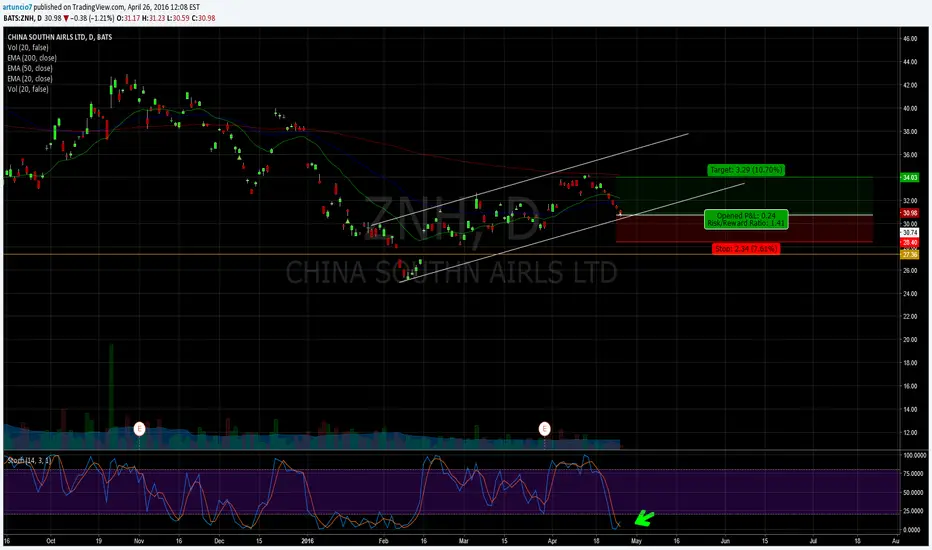Viewport: 932px width, 550px height.
Task: Click the red 30.98 last price tag
Action: click(909, 213)
